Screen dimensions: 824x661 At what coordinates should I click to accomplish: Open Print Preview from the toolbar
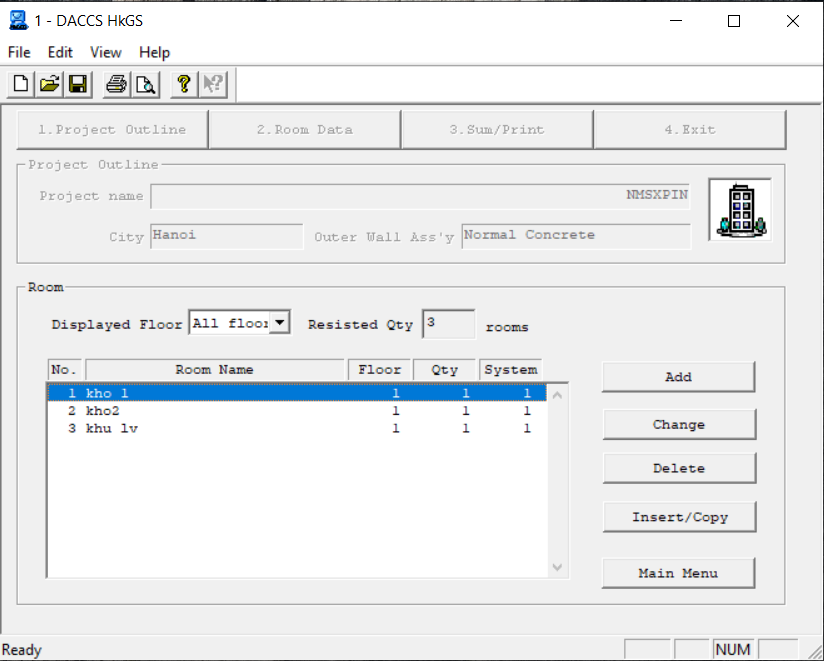tap(145, 85)
